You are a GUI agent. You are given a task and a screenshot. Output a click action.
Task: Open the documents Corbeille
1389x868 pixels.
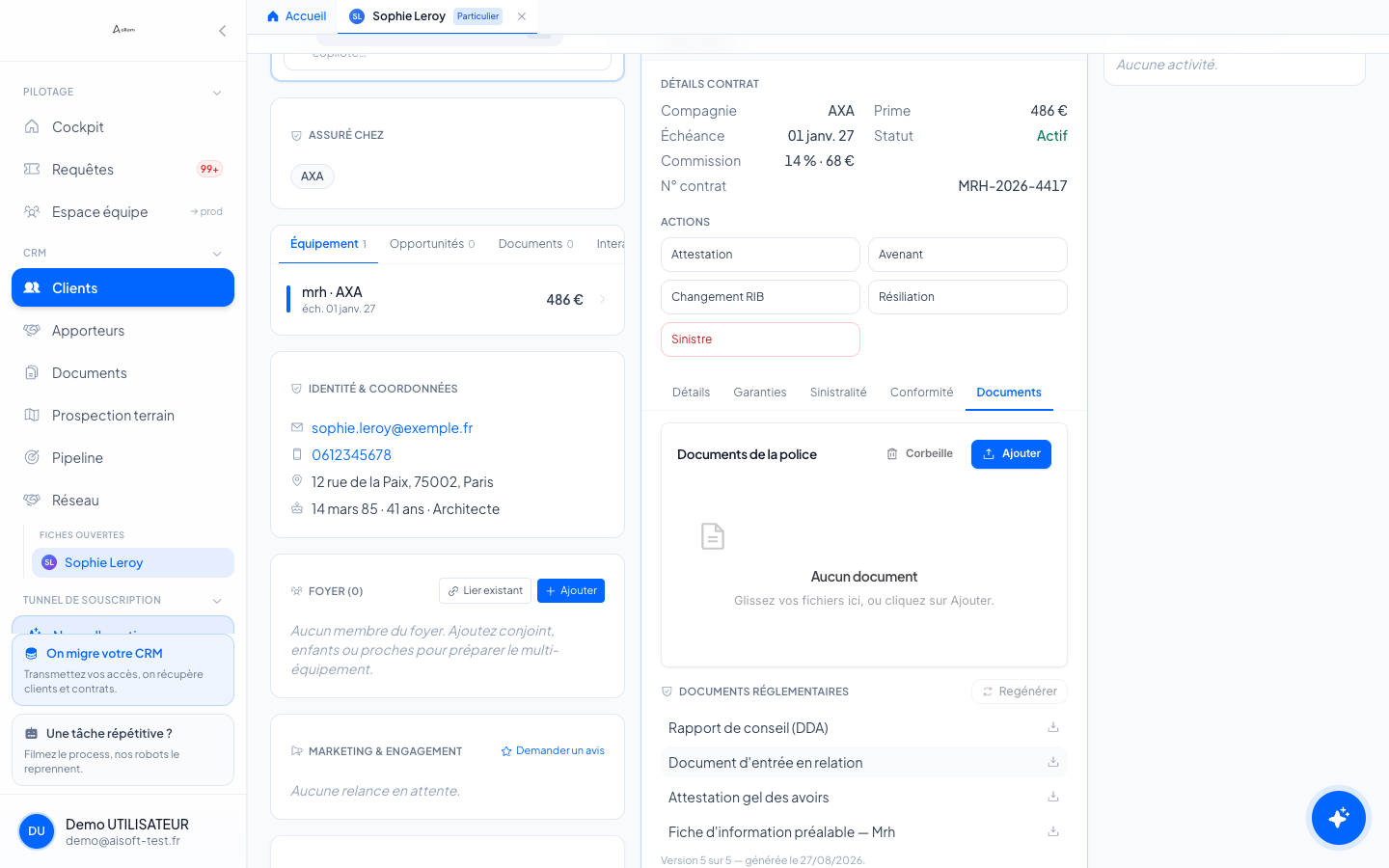920,454
